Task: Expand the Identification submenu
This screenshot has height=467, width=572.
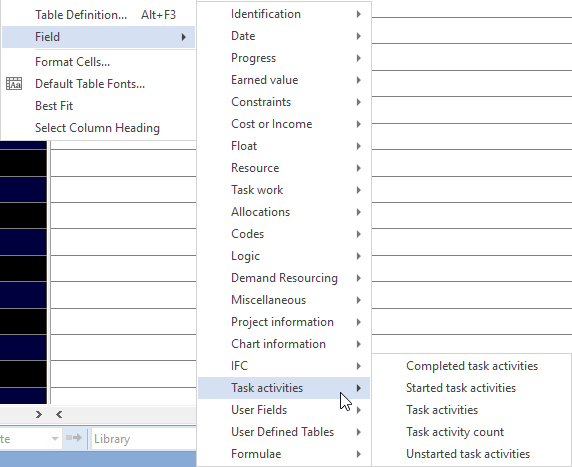Action: coord(284,14)
